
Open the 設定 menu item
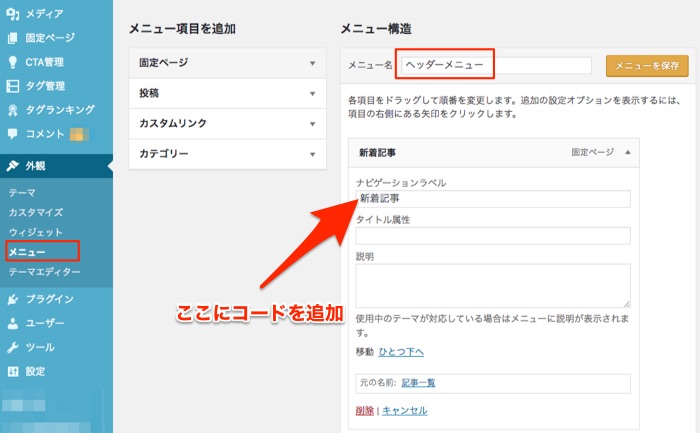pos(35,371)
